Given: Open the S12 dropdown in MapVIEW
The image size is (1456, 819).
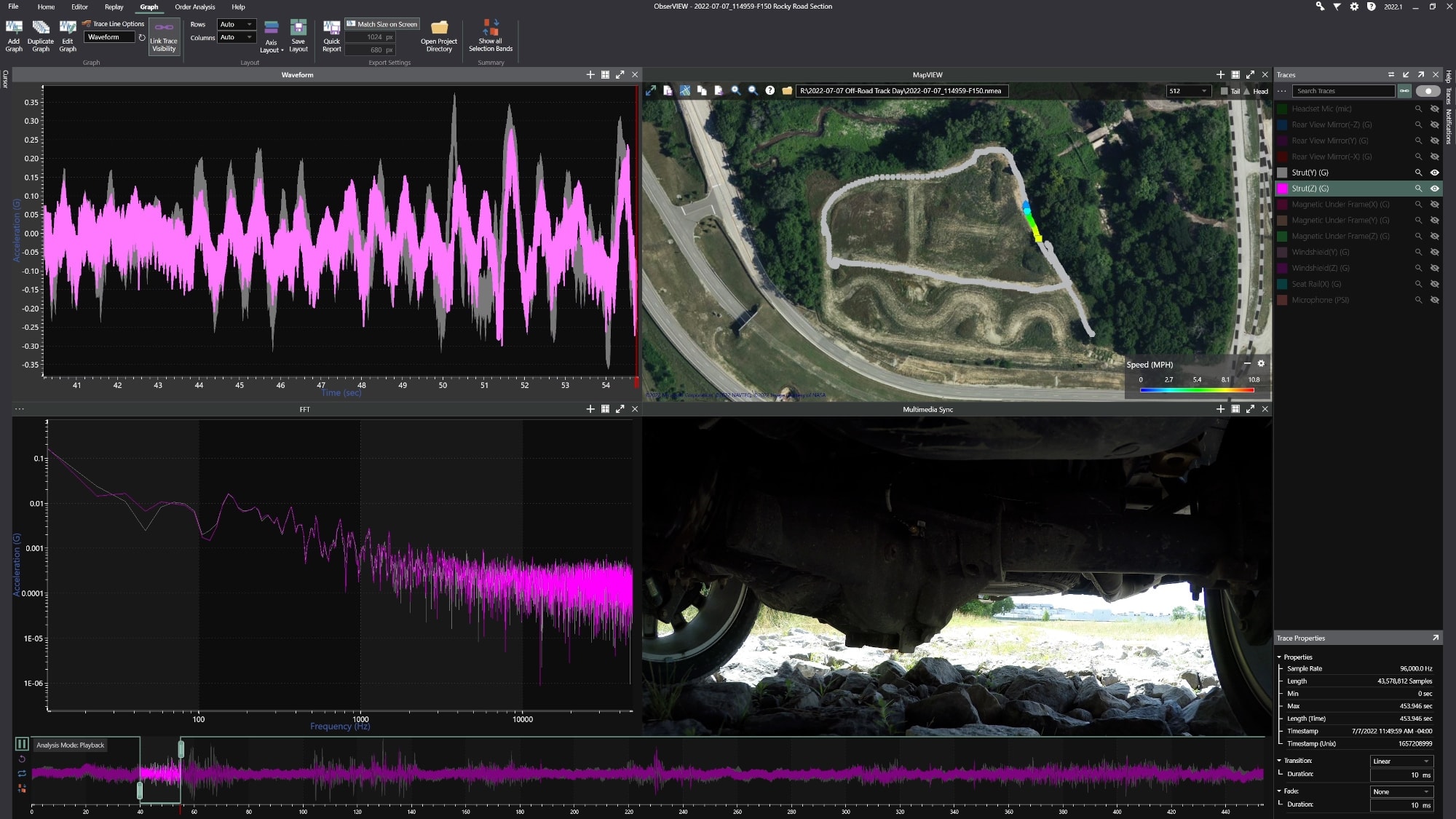Looking at the screenshot, I should point(1187,91).
